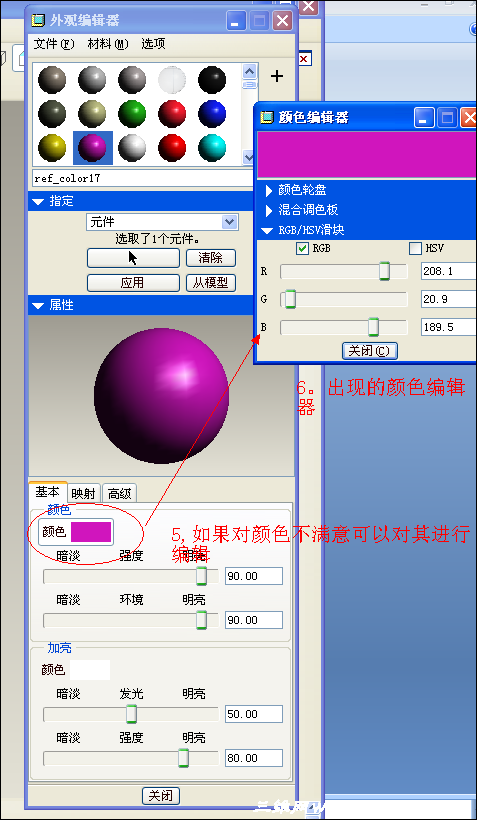
Task: Switch to the 高级 tab
Action: (119, 494)
